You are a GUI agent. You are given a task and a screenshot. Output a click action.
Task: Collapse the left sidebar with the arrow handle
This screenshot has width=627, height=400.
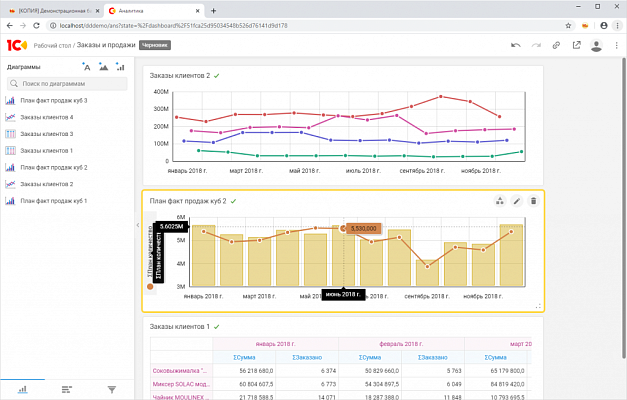pyautogui.click(x=137, y=226)
